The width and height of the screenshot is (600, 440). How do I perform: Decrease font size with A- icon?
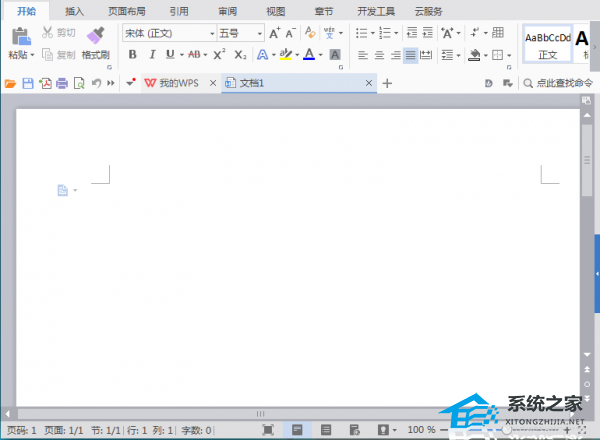tap(290, 33)
